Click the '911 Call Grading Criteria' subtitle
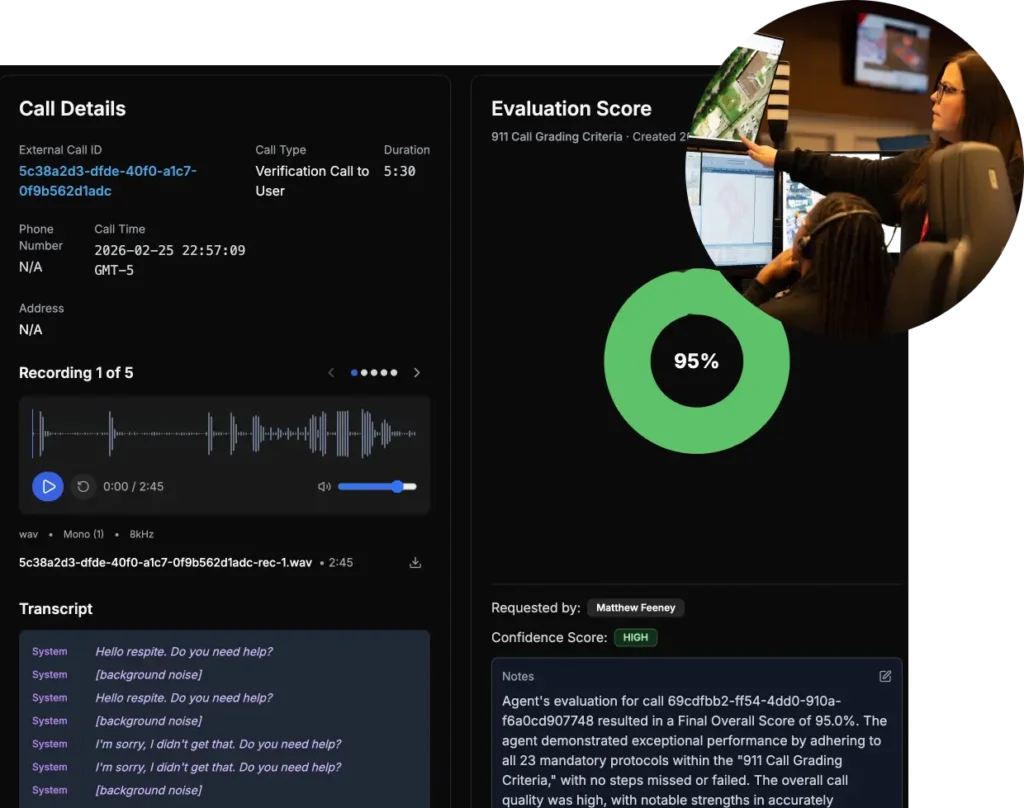The height and width of the screenshot is (808, 1024). [x=556, y=137]
